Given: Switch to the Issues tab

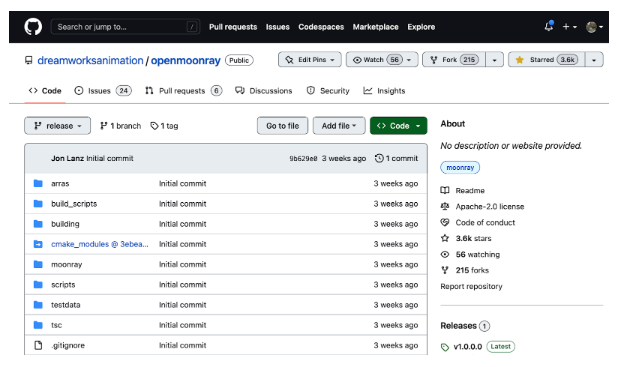Looking at the screenshot, I should [103, 91].
